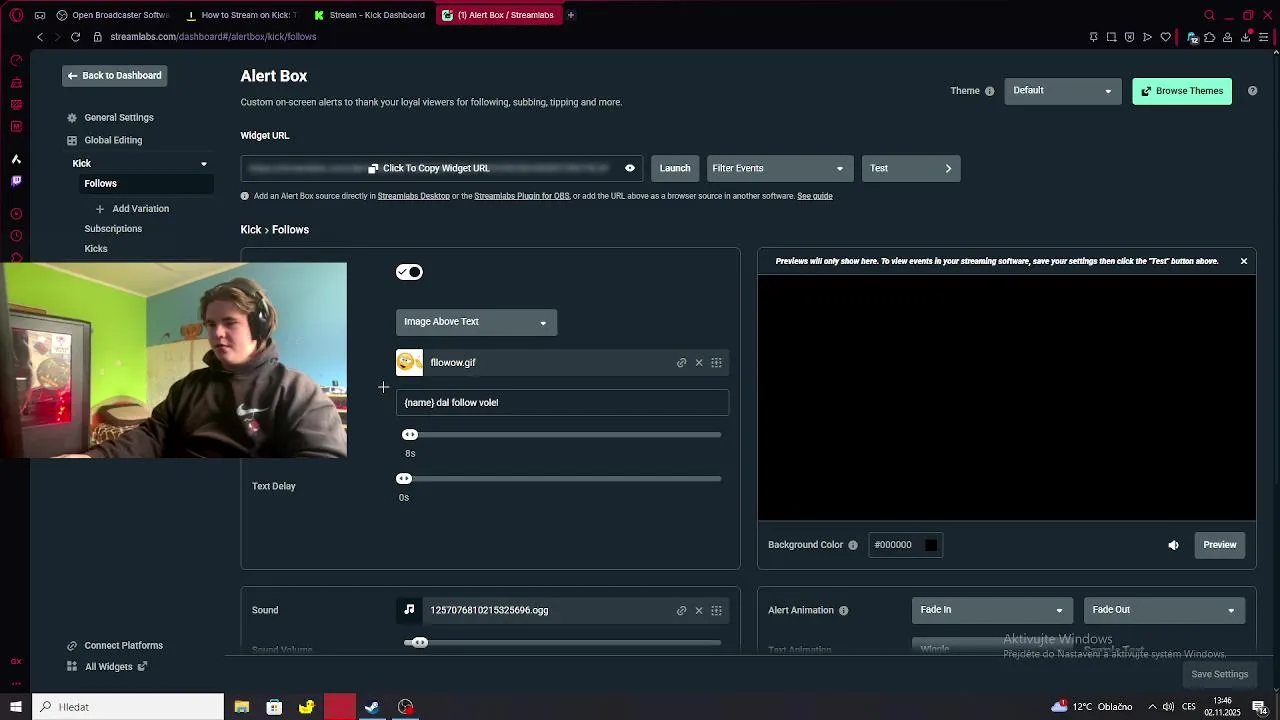Switch to Open Broadcaster Software tab

click(113, 15)
